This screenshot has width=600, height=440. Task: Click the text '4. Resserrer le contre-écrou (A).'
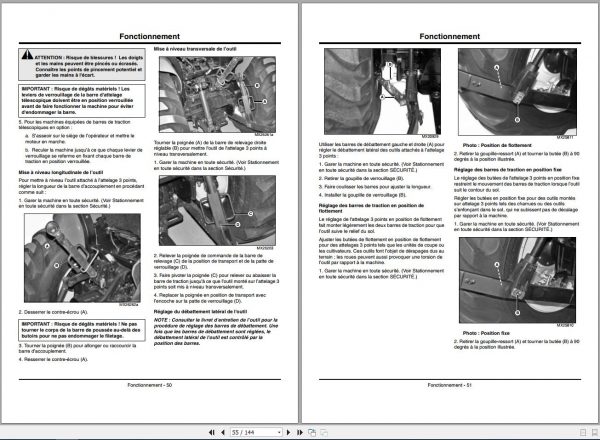(53, 359)
